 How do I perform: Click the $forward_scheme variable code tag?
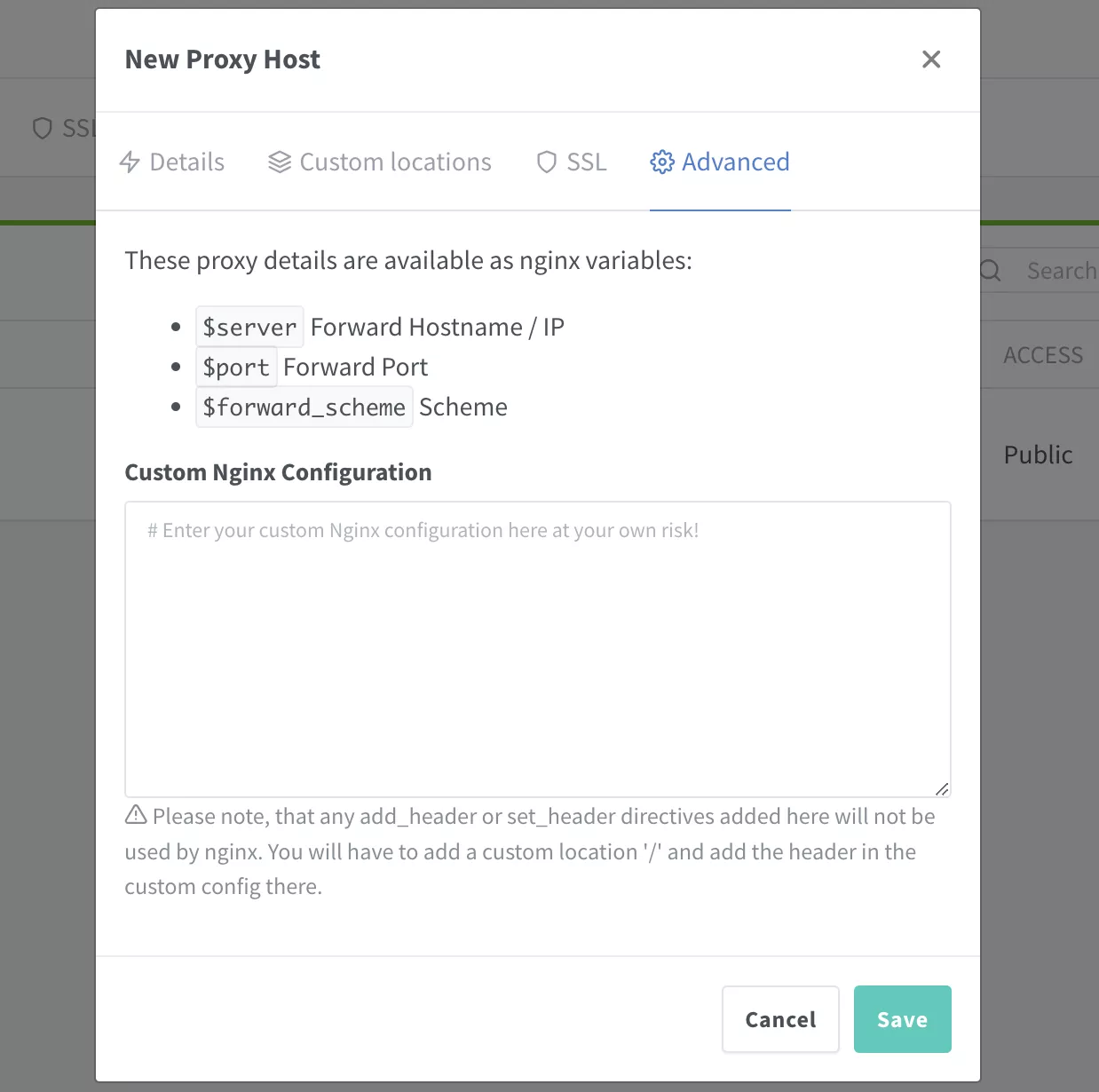[x=304, y=407]
